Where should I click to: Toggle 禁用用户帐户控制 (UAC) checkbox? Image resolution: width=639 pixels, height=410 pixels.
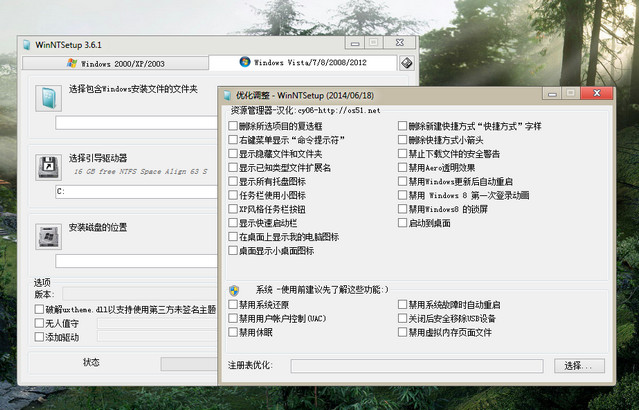pos(234,318)
